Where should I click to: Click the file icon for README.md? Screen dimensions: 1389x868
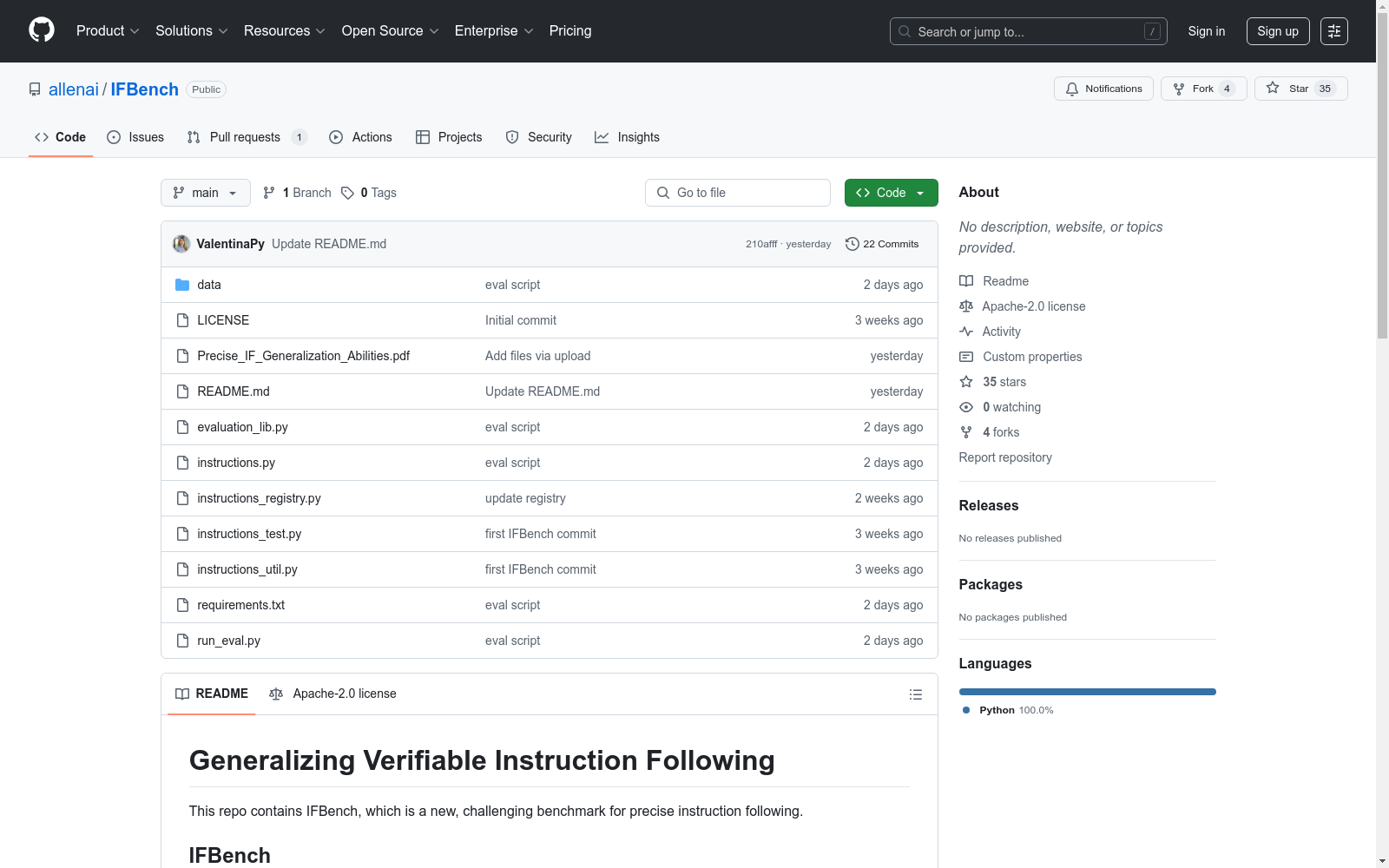[182, 391]
